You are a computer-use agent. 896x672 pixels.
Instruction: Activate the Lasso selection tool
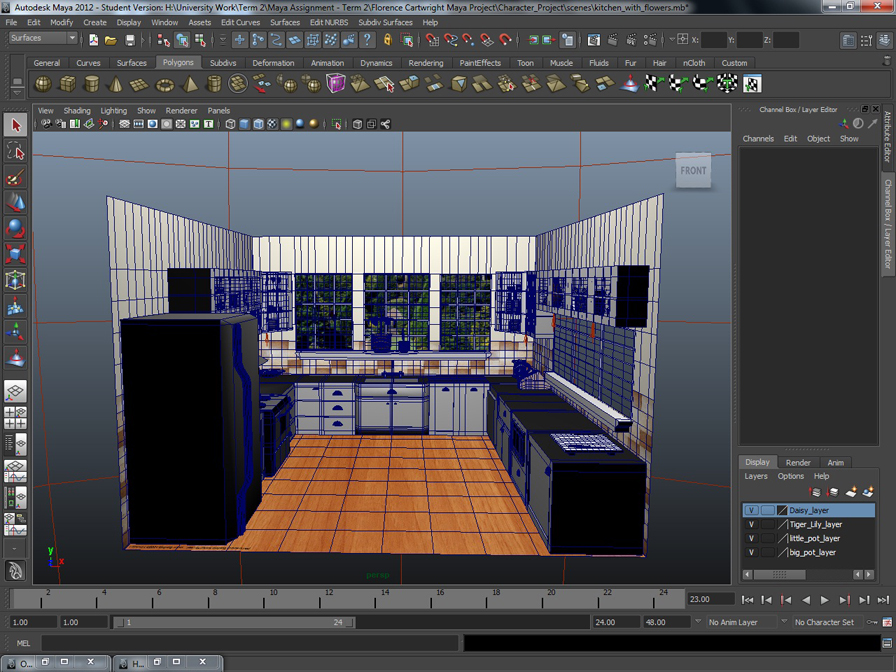[x=14, y=151]
